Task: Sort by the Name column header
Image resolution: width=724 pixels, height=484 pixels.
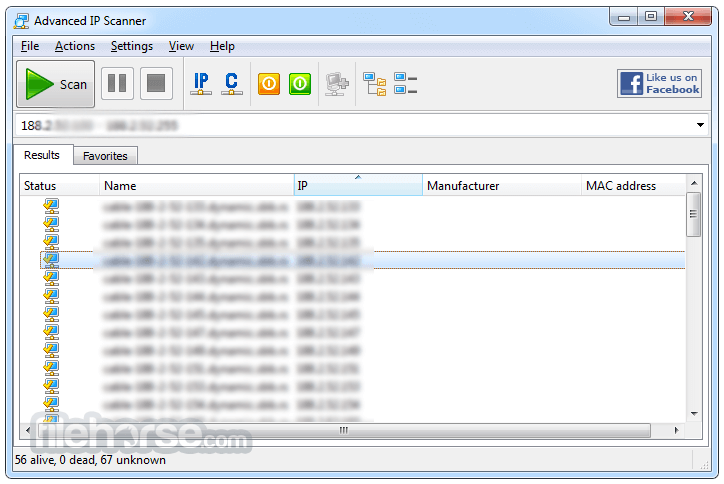Action: coord(196,186)
